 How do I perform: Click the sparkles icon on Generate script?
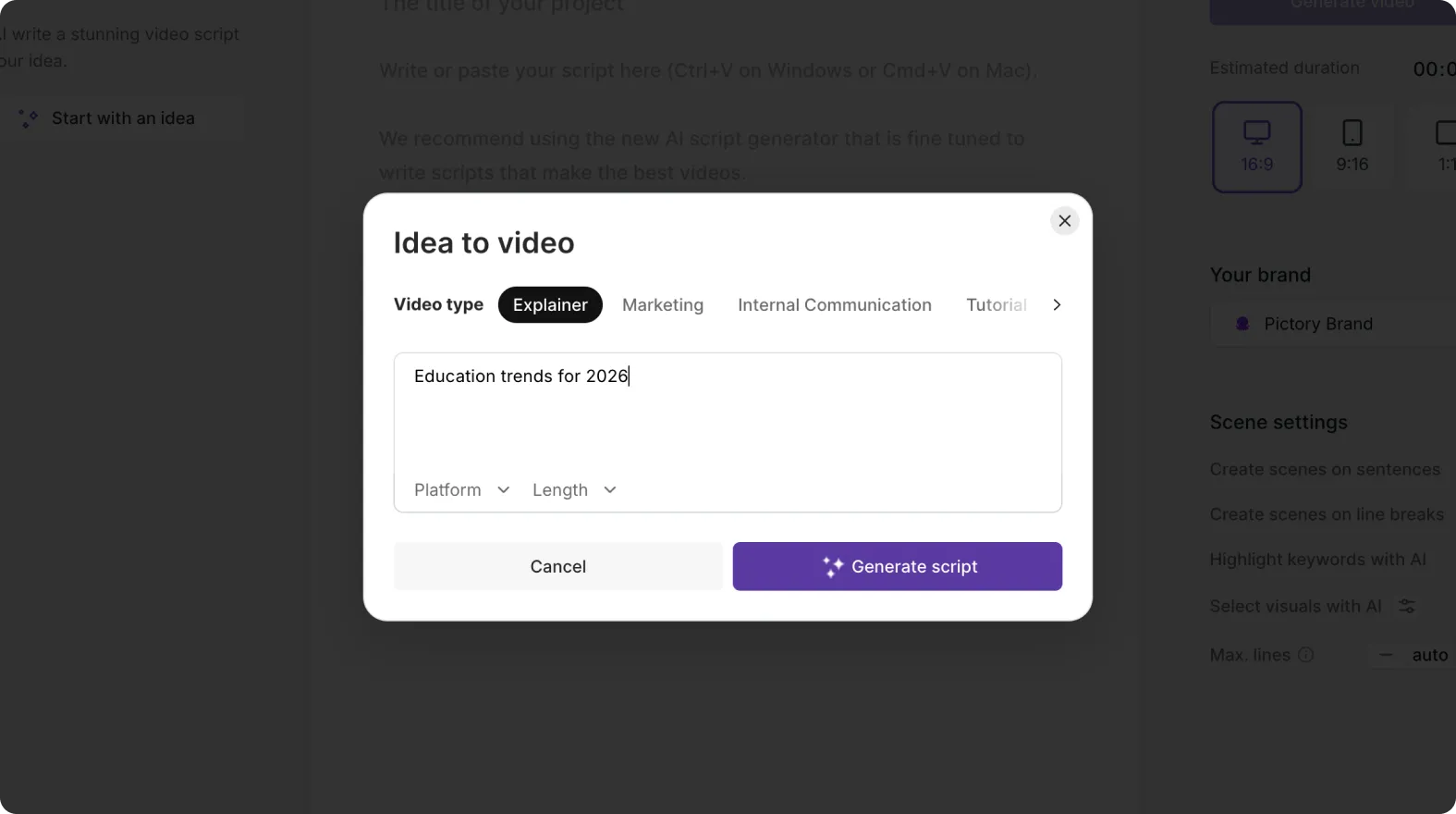pos(833,566)
